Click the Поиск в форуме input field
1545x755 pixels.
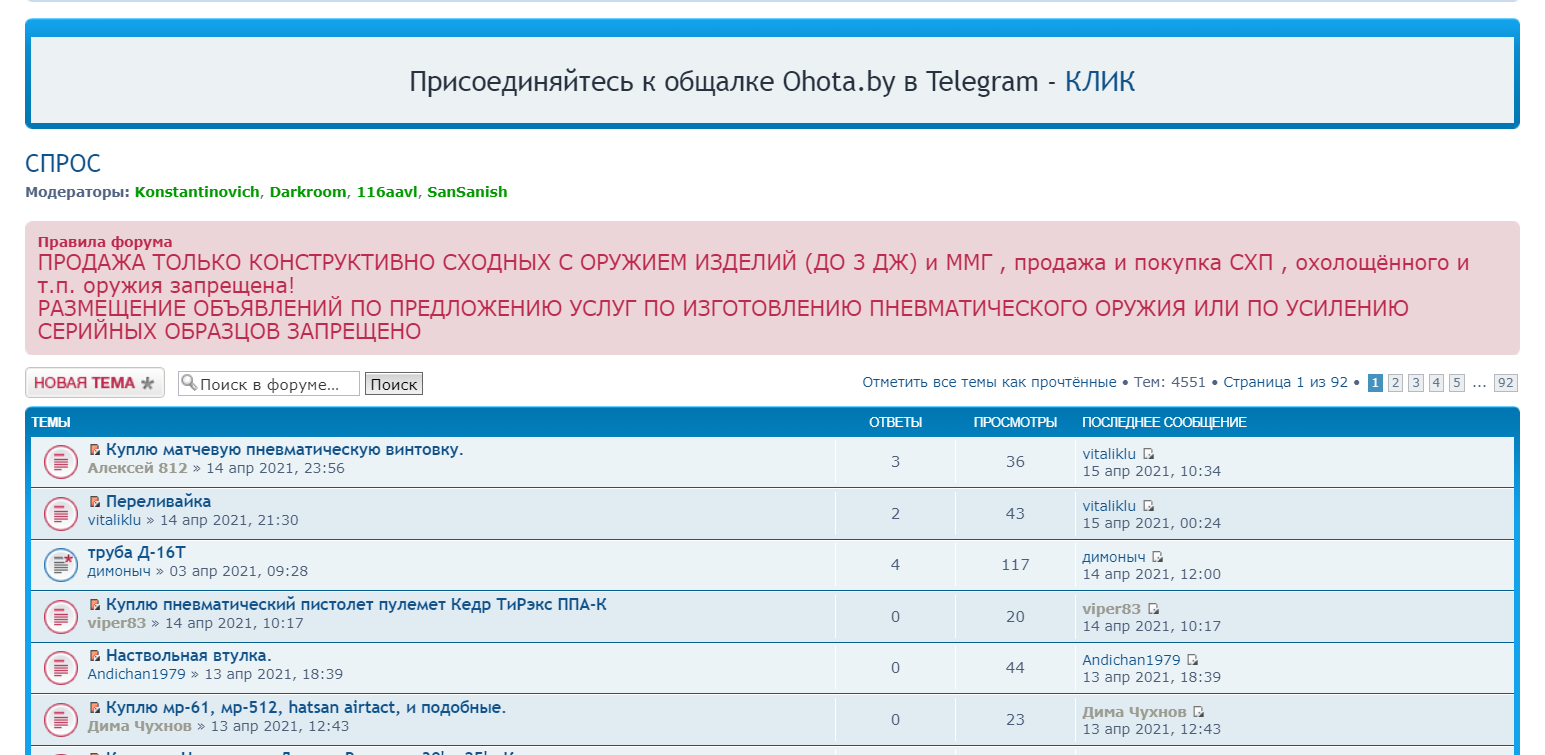(269, 384)
